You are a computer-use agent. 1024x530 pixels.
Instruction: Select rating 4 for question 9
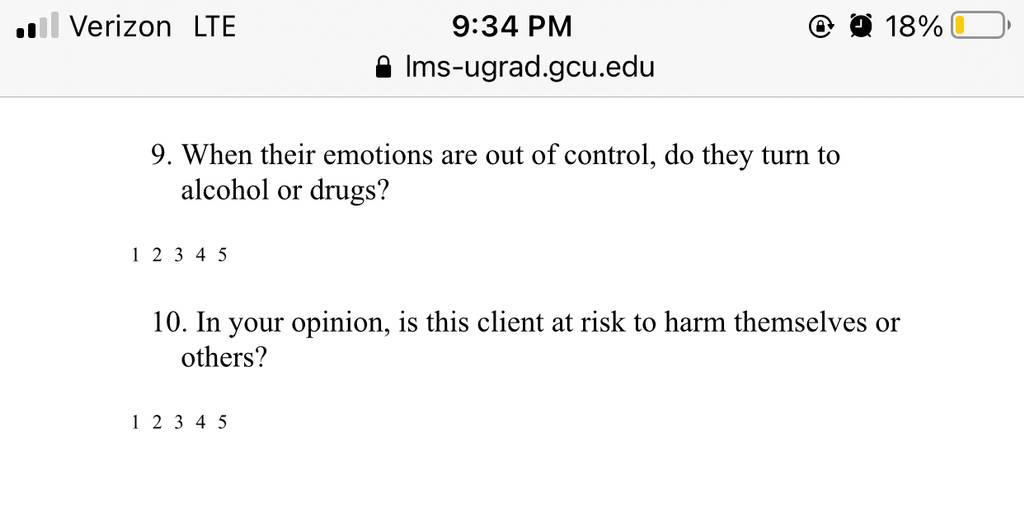[x=200, y=255]
